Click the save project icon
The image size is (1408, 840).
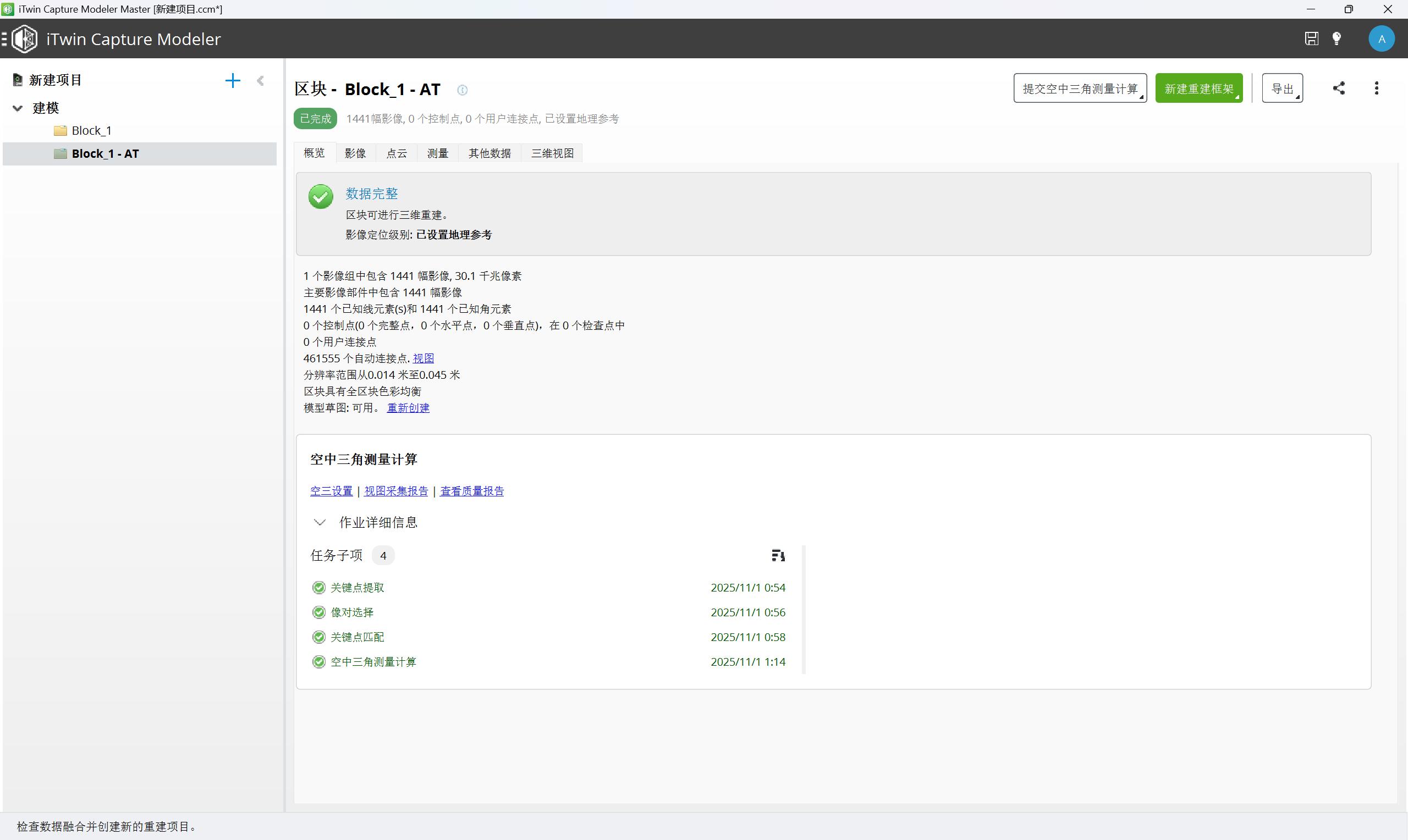[x=1311, y=38]
